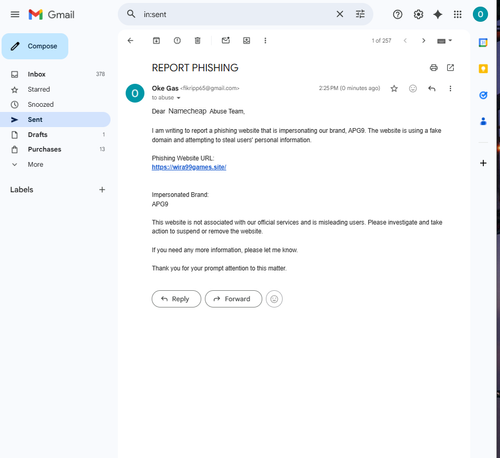Open the main menu hamburger icon
500x458 pixels.
point(15,14)
